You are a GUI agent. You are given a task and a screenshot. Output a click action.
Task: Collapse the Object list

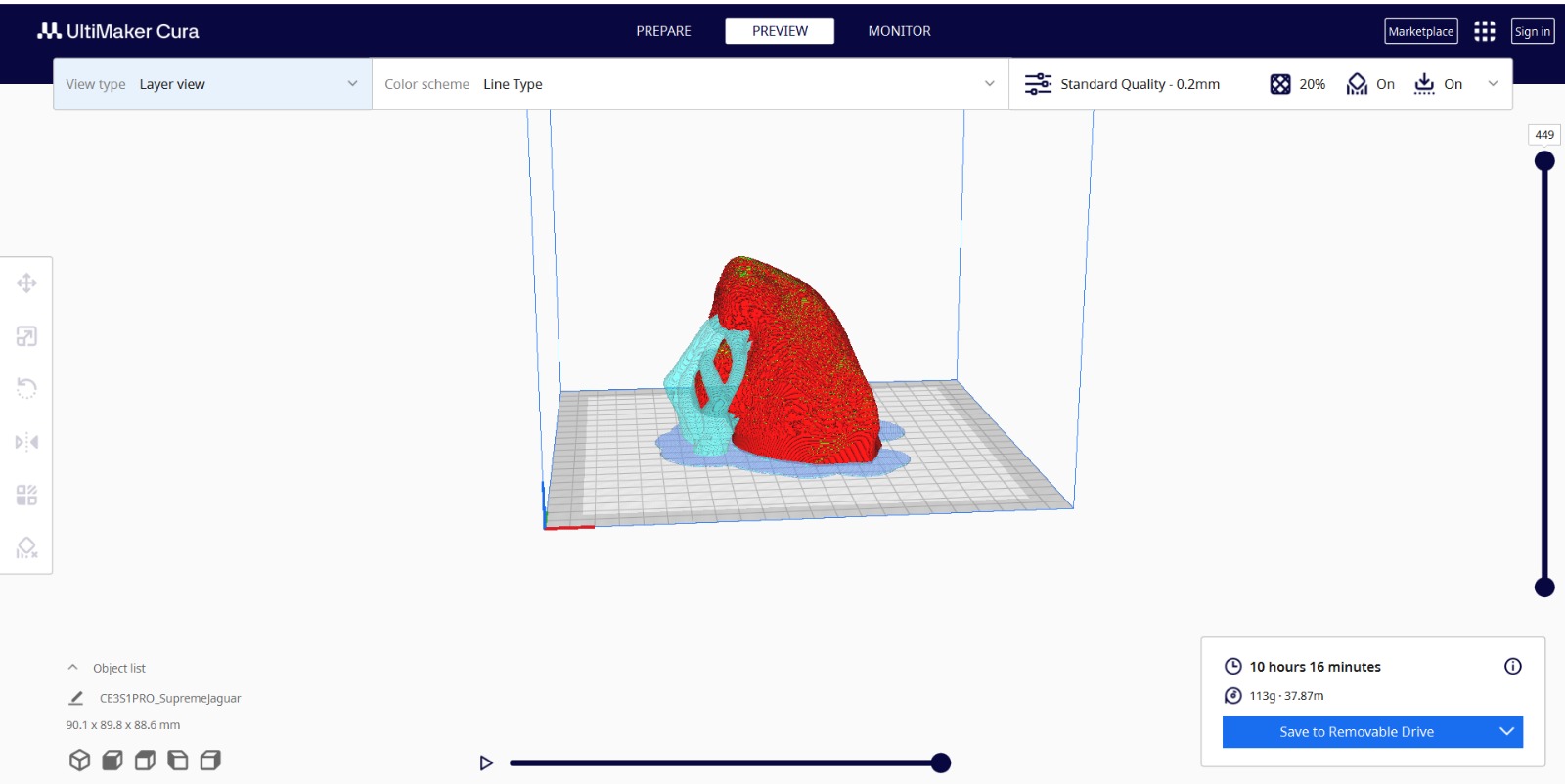pyautogui.click(x=72, y=668)
